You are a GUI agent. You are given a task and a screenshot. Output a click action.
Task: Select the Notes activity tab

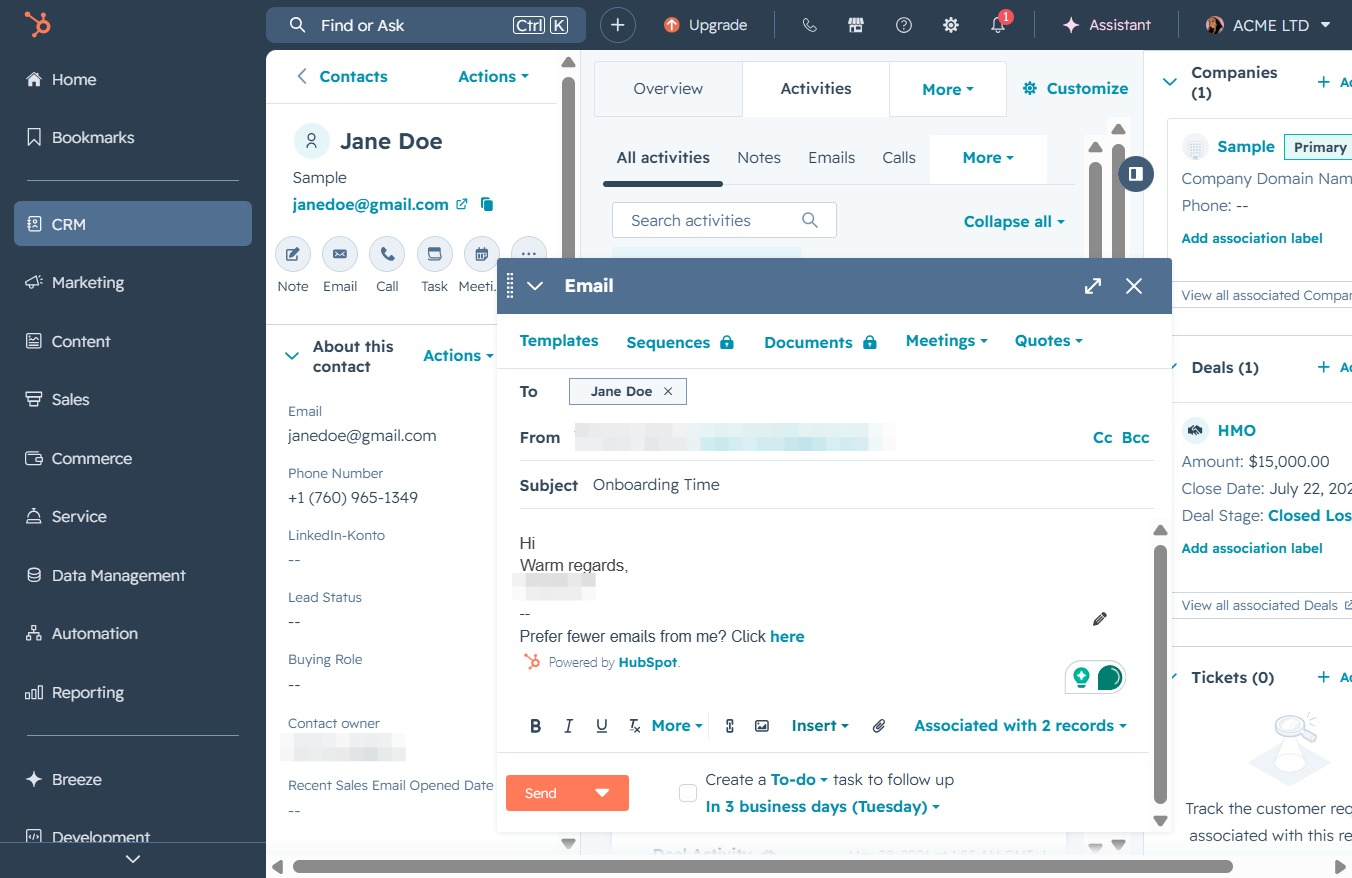pyautogui.click(x=759, y=158)
